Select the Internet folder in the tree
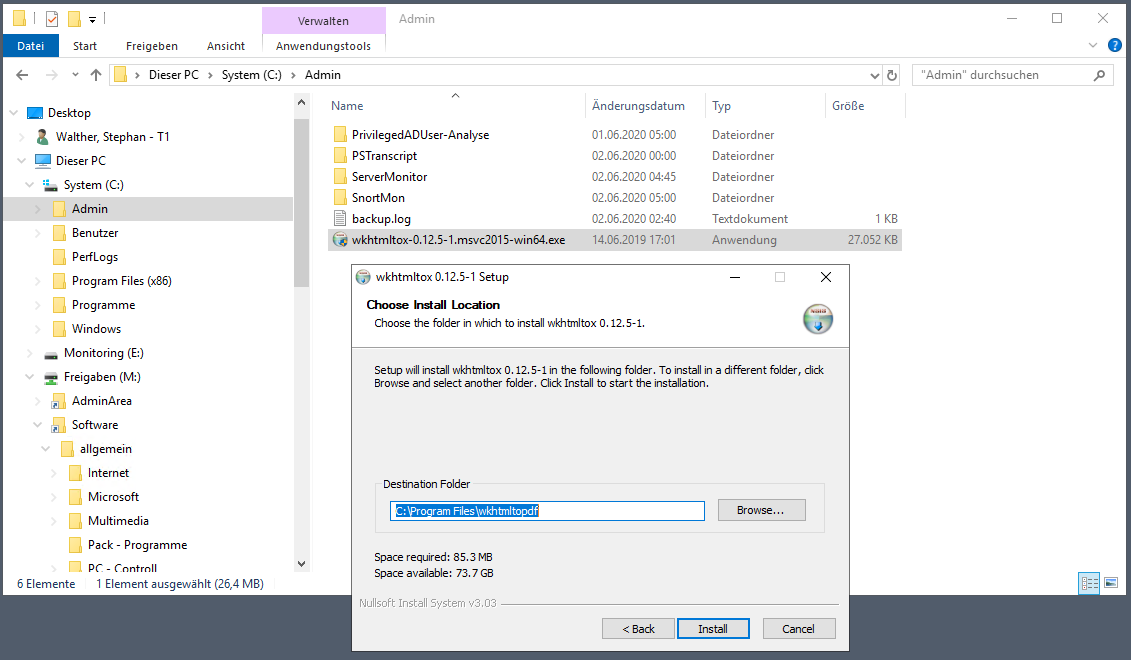Image resolution: width=1131 pixels, height=660 pixels. coord(108,473)
